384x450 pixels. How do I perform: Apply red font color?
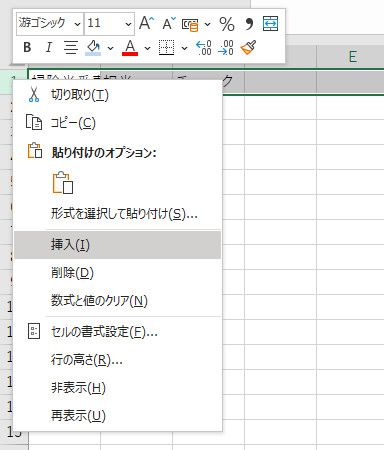130,48
